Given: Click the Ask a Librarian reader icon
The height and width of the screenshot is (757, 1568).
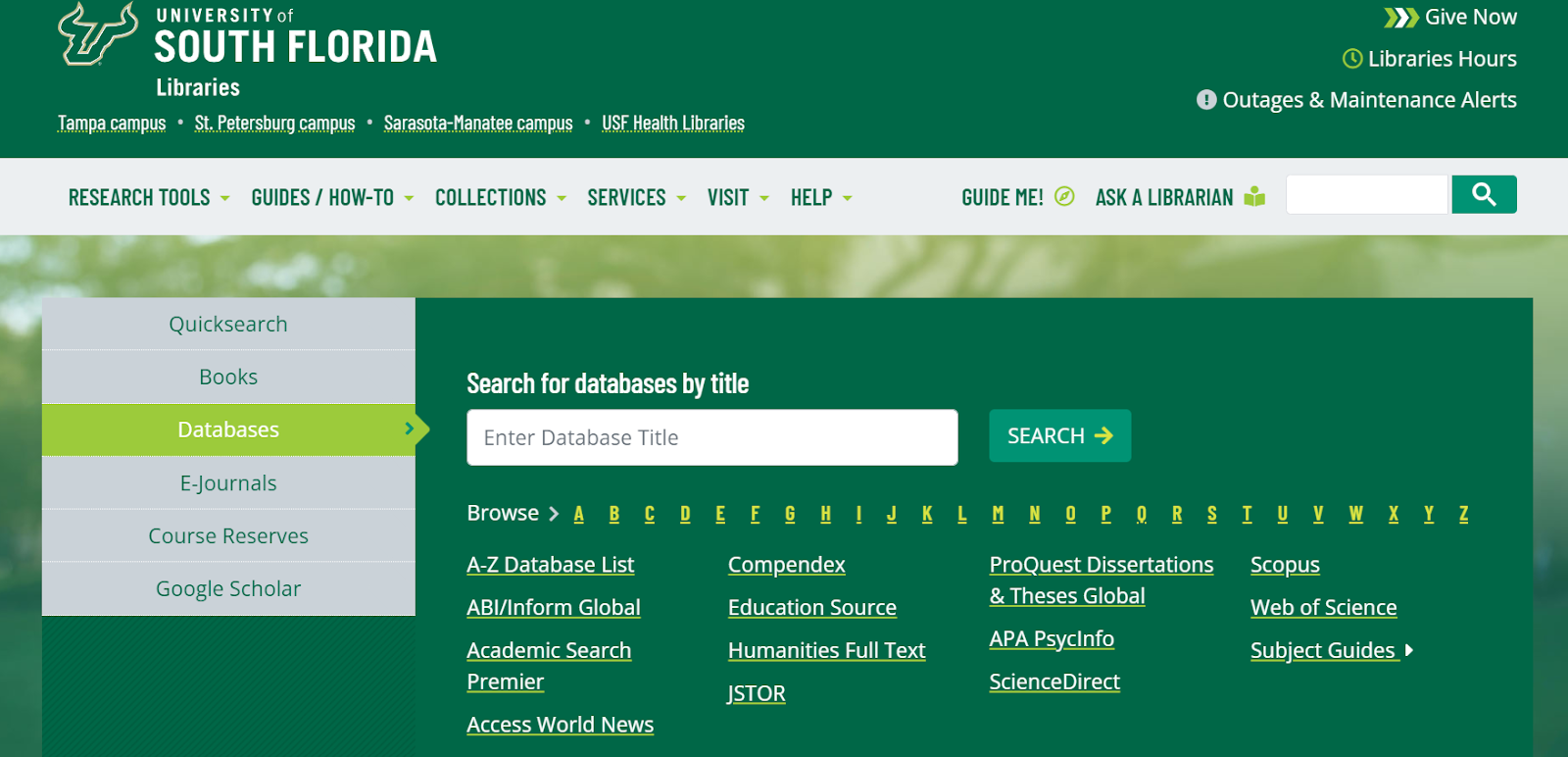Looking at the screenshot, I should pyautogui.click(x=1254, y=197).
